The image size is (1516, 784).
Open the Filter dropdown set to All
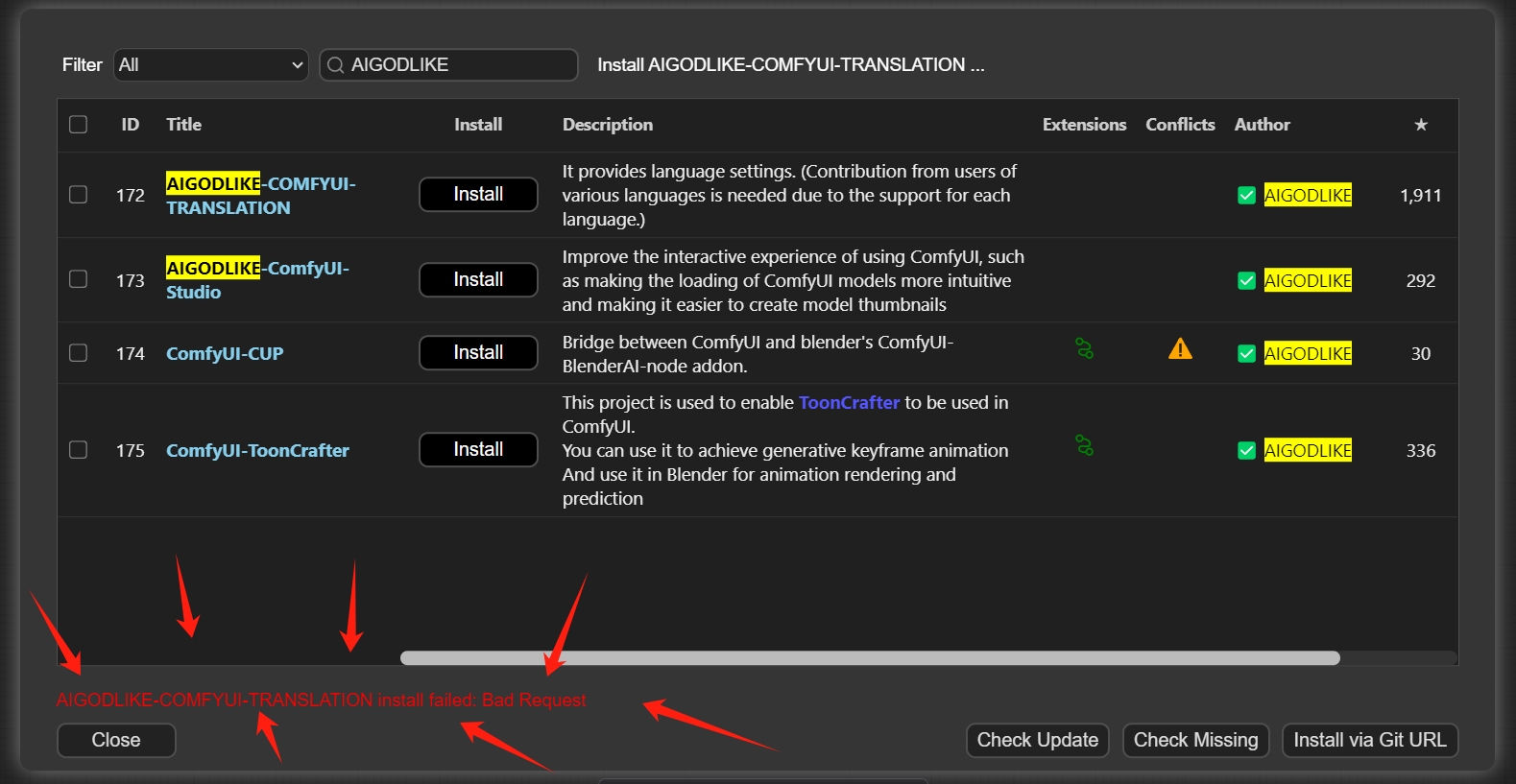211,65
